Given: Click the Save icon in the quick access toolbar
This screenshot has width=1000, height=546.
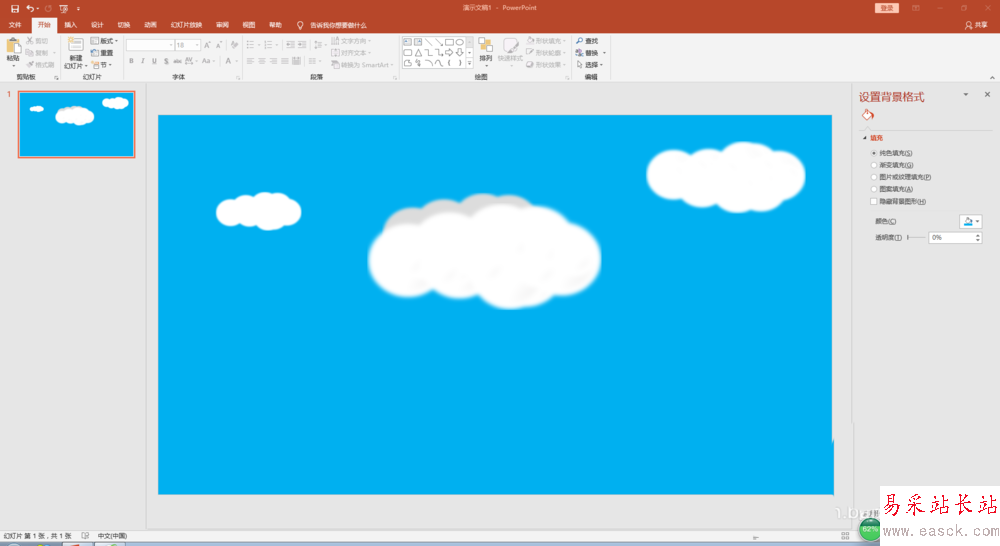Looking at the screenshot, I should pyautogui.click(x=15, y=8).
